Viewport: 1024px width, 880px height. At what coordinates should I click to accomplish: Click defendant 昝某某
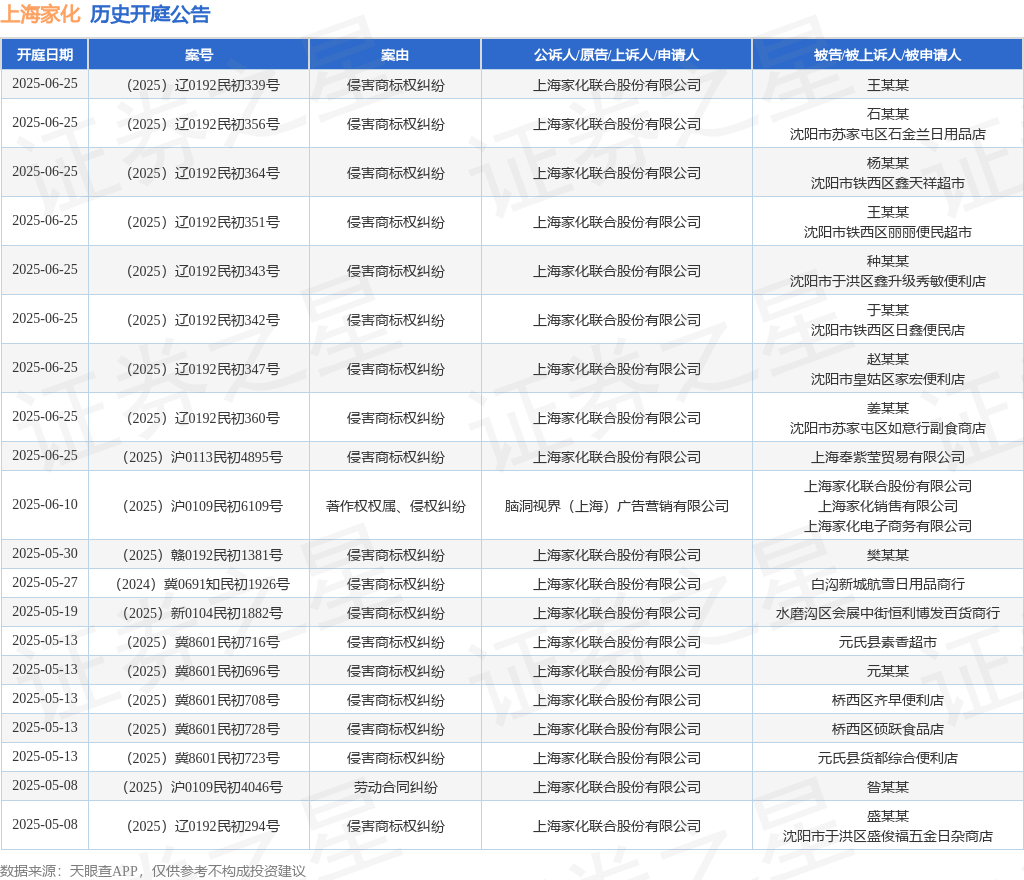pos(888,787)
